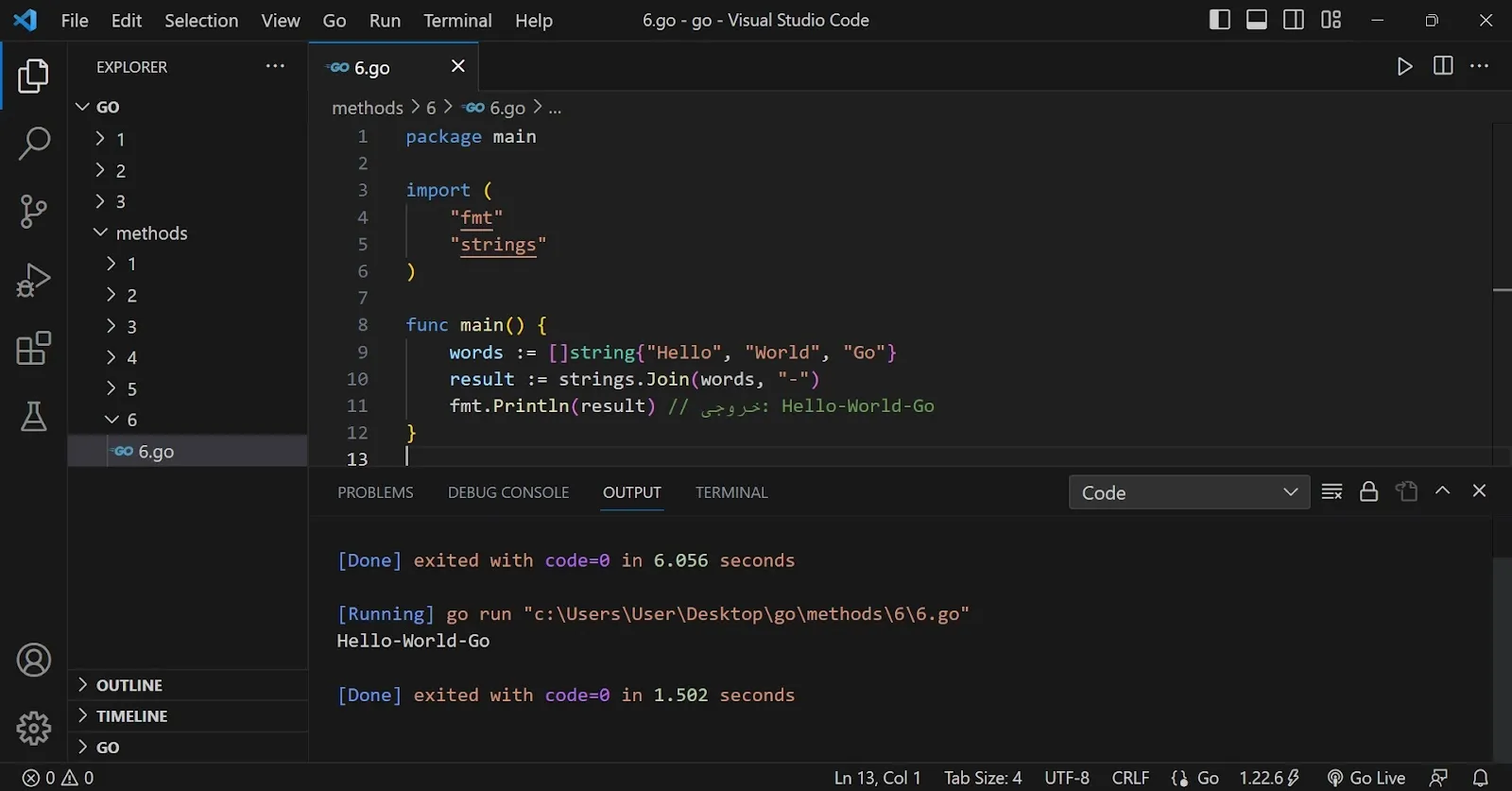Open the Run menu
1512x791 pixels.
click(x=385, y=21)
